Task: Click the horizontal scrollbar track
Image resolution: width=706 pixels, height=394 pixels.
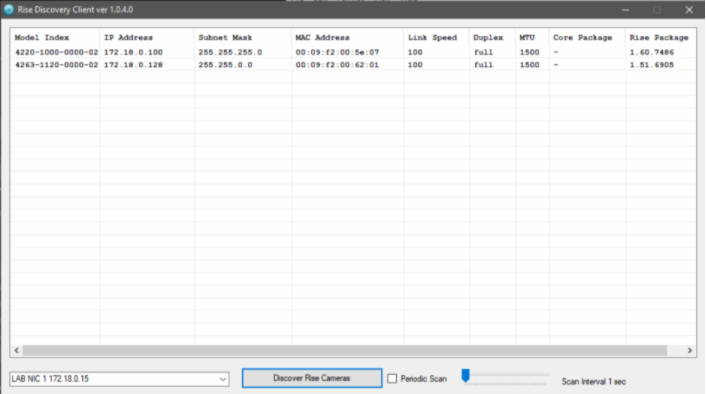Action: coord(344,350)
